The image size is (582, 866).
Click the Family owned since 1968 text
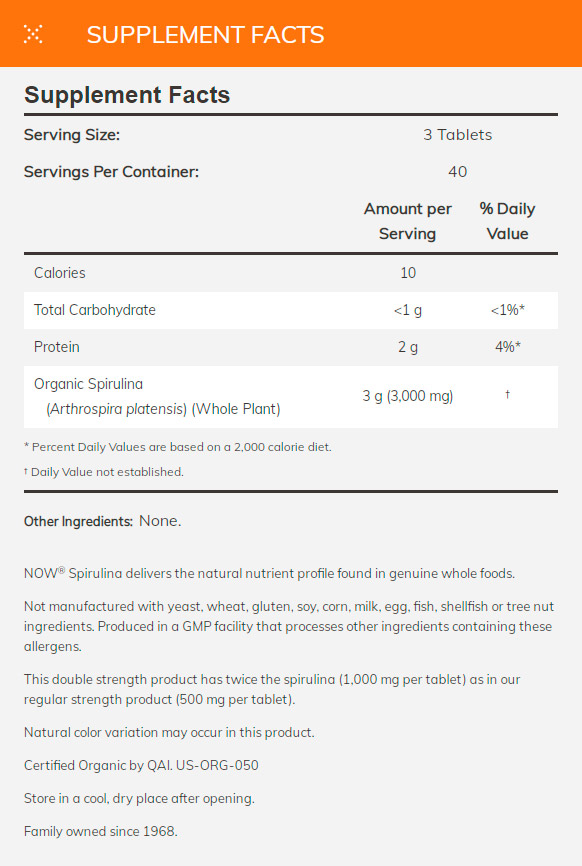point(100,831)
